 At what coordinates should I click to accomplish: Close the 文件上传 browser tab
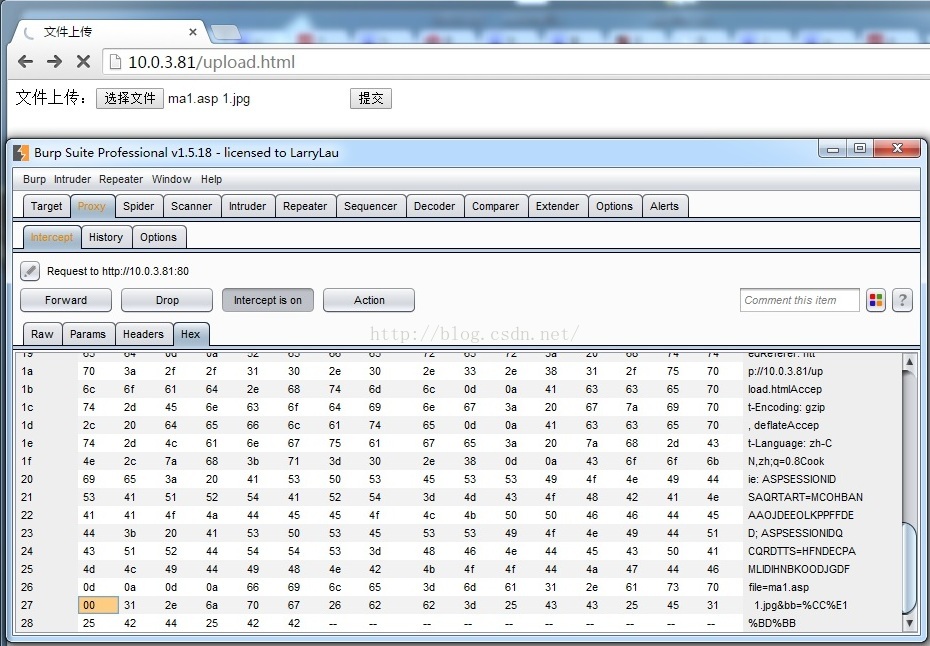click(x=193, y=32)
